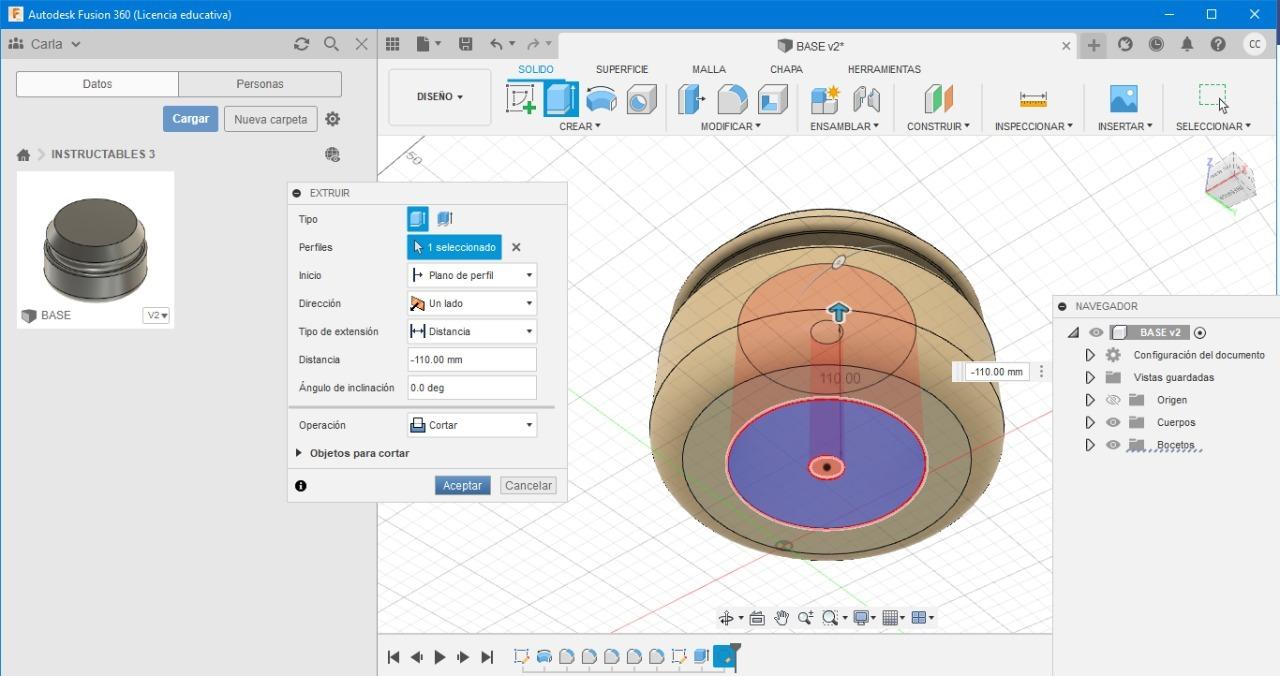Toggle visibility of Bocetos folder
This screenshot has height=676, width=1280.
point(1113,445)
